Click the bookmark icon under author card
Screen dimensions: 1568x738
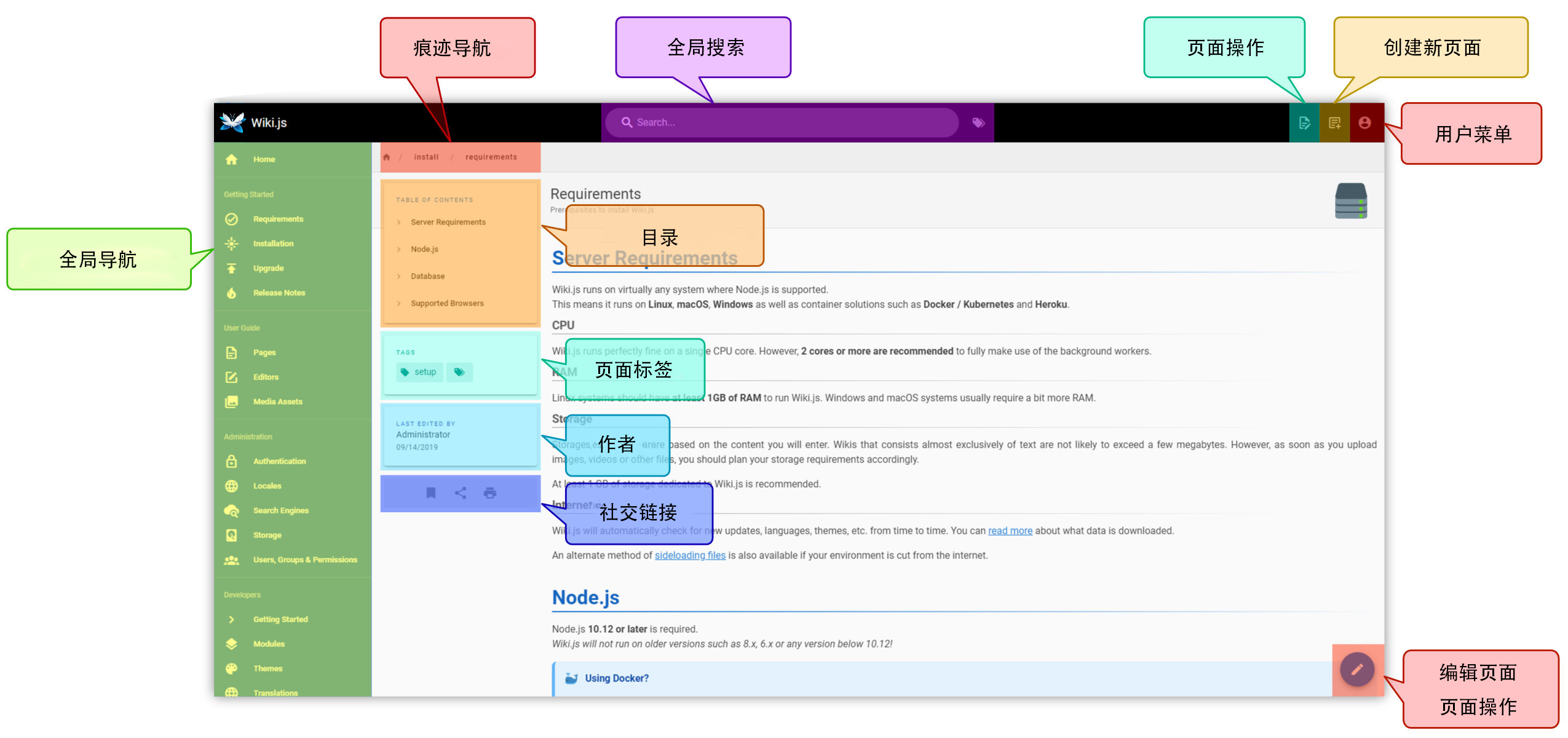[431, 493]
